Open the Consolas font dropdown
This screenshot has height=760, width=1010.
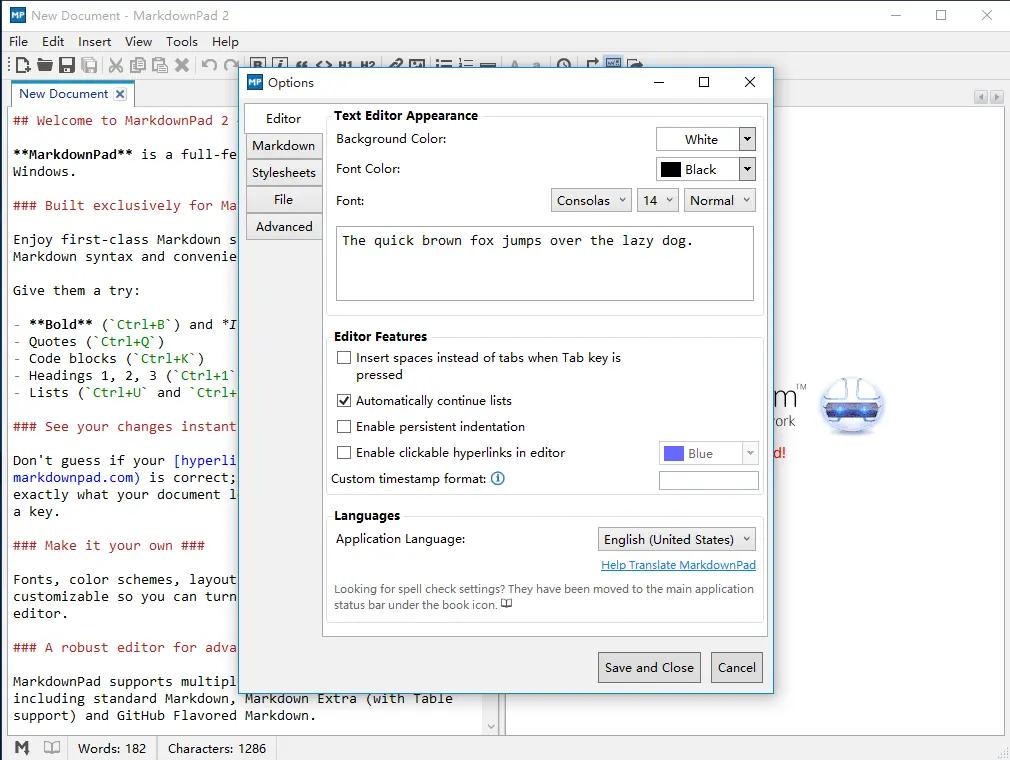pos(590,200)
